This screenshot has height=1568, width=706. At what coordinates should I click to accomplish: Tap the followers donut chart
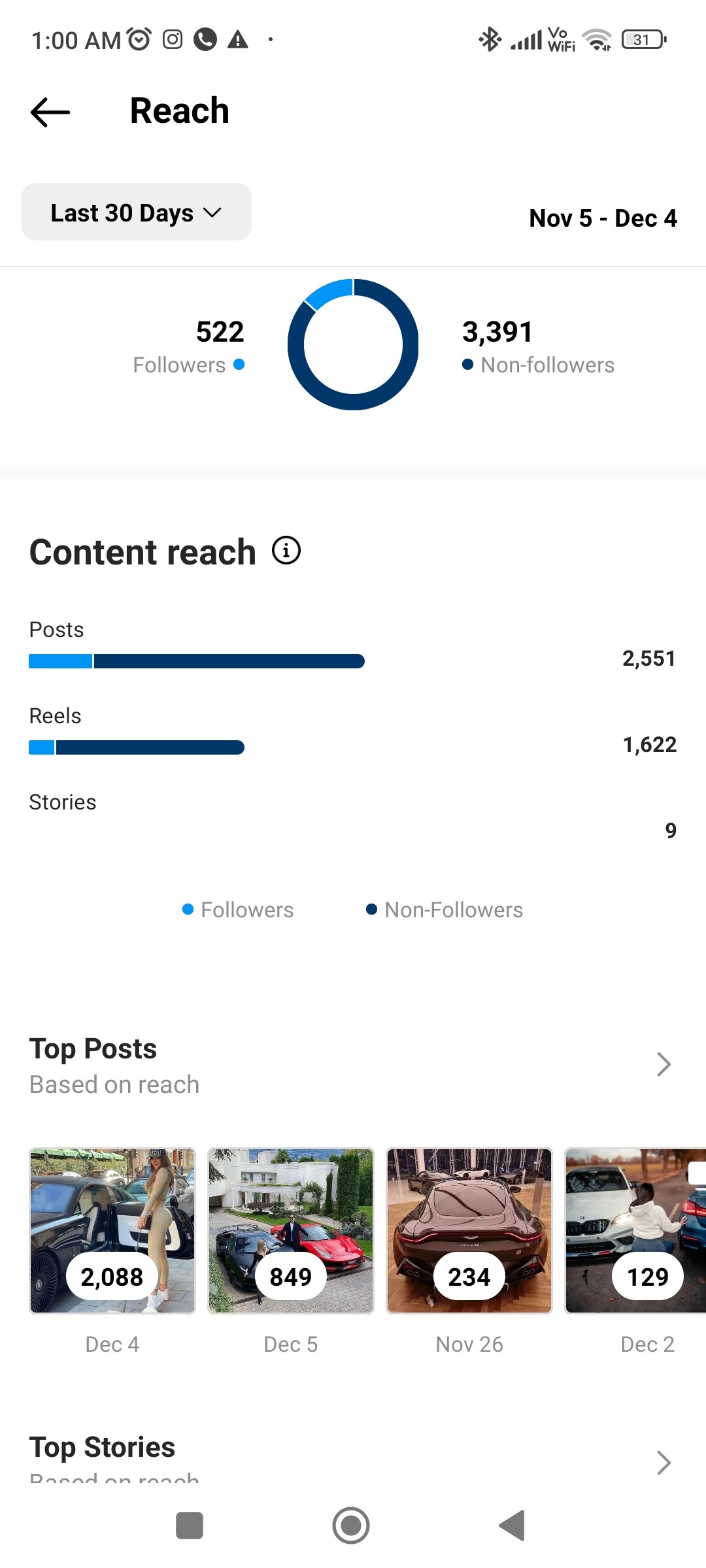click(353, 345)
